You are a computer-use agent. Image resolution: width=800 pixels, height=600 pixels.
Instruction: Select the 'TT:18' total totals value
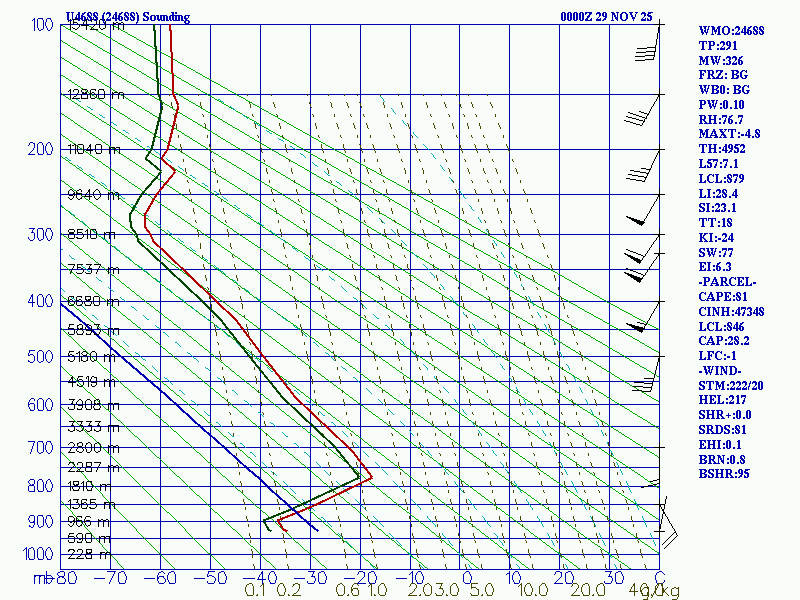(715, 223)
